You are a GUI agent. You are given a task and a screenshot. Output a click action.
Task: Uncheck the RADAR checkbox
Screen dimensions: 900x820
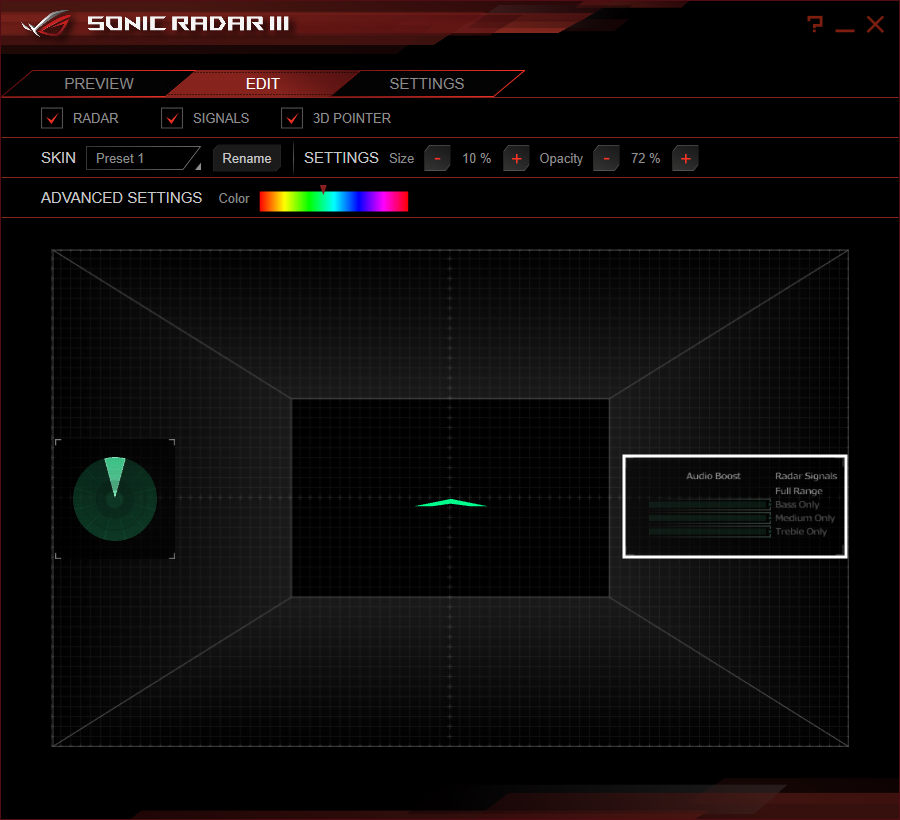pyautogui.click(x=52, y=118)
